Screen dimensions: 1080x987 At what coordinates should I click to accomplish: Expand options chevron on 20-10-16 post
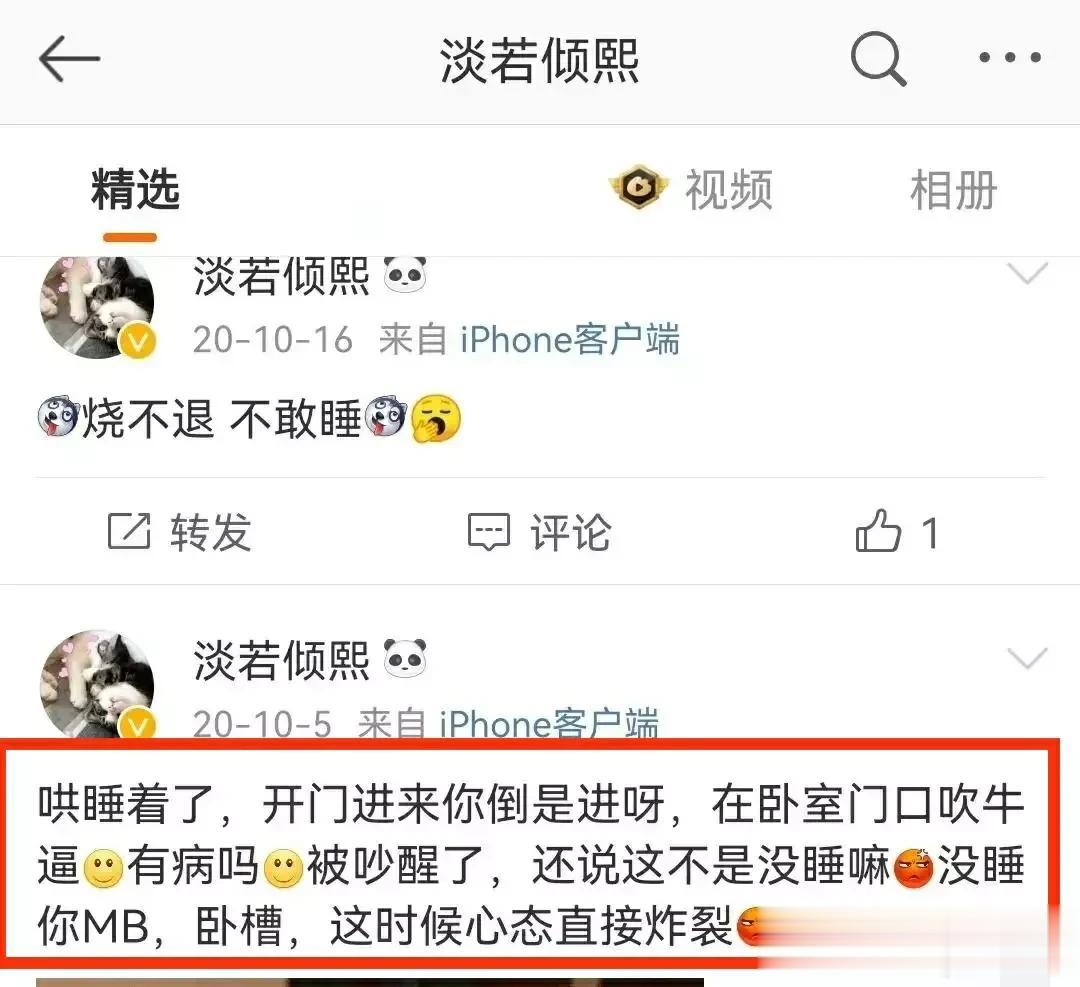pyautogui.click(x=1027, y=273)
